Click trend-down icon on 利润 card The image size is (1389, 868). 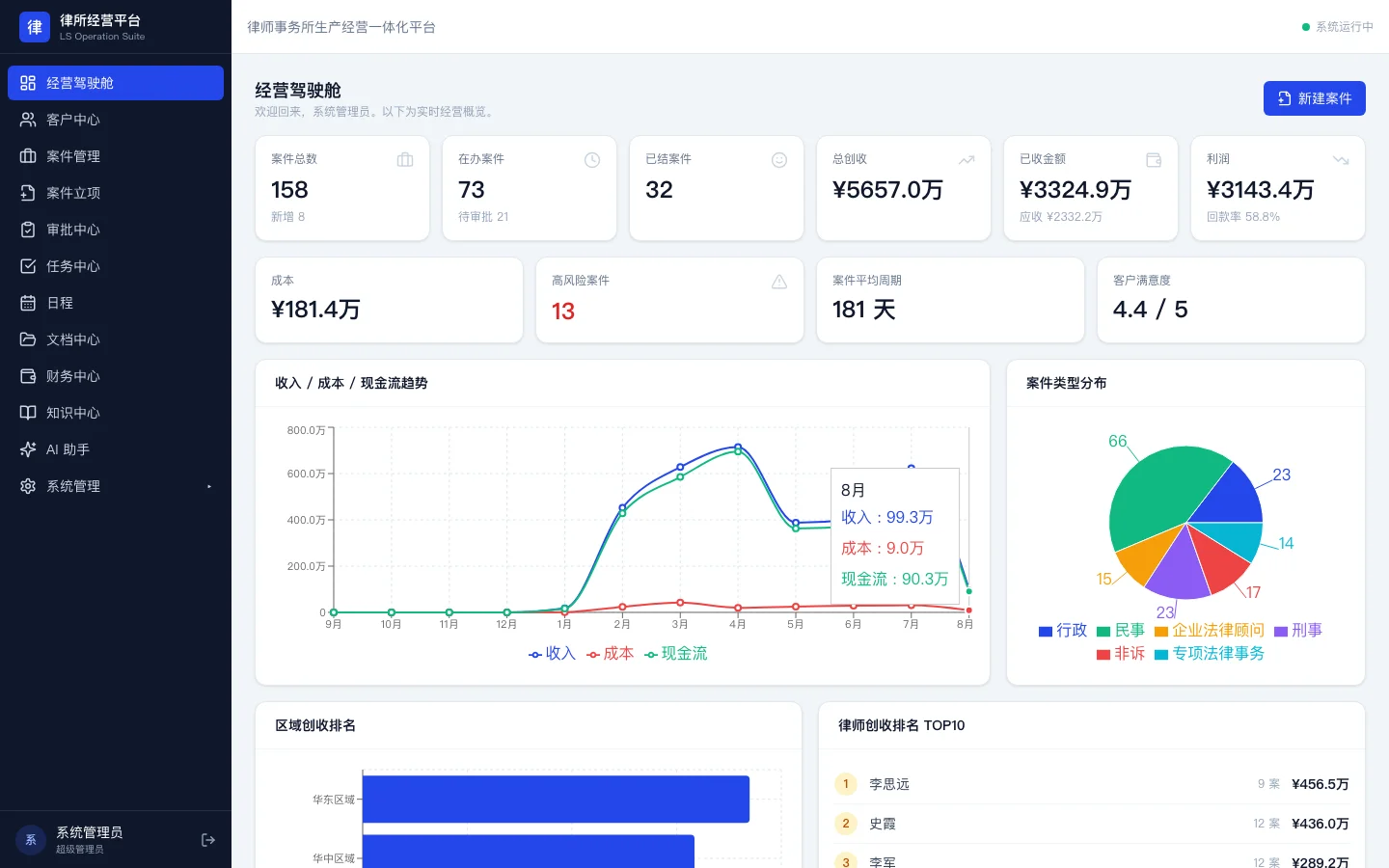point(1341,160)
